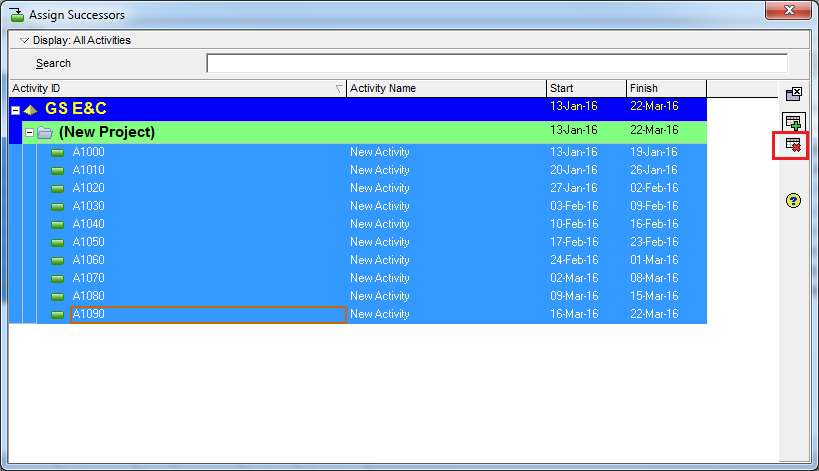Image resolution: width=819 pixels, height=471 pixels.
Task: Click the green activity icon for A1010
Action: point(57,171)
